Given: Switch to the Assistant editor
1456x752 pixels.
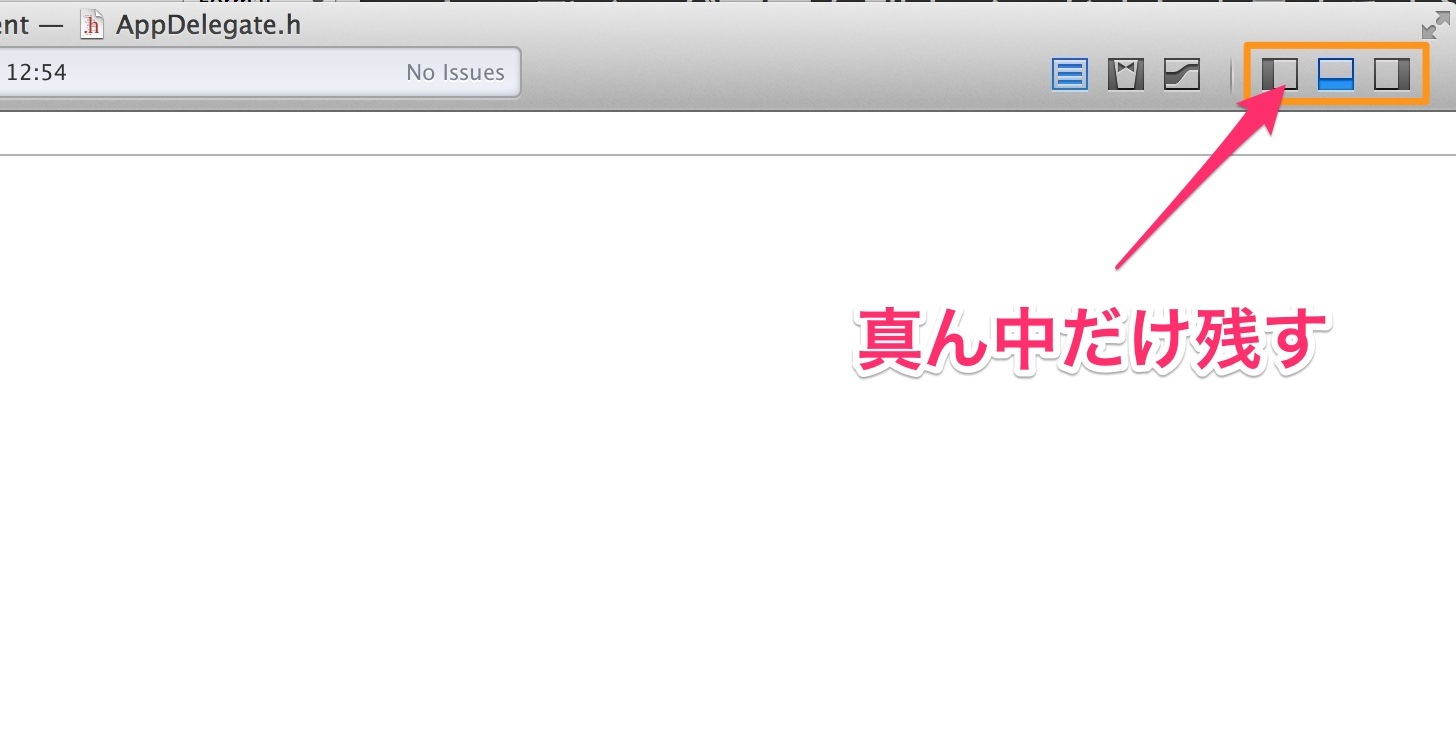Looking at the screenshot, I should point(1126,75).
